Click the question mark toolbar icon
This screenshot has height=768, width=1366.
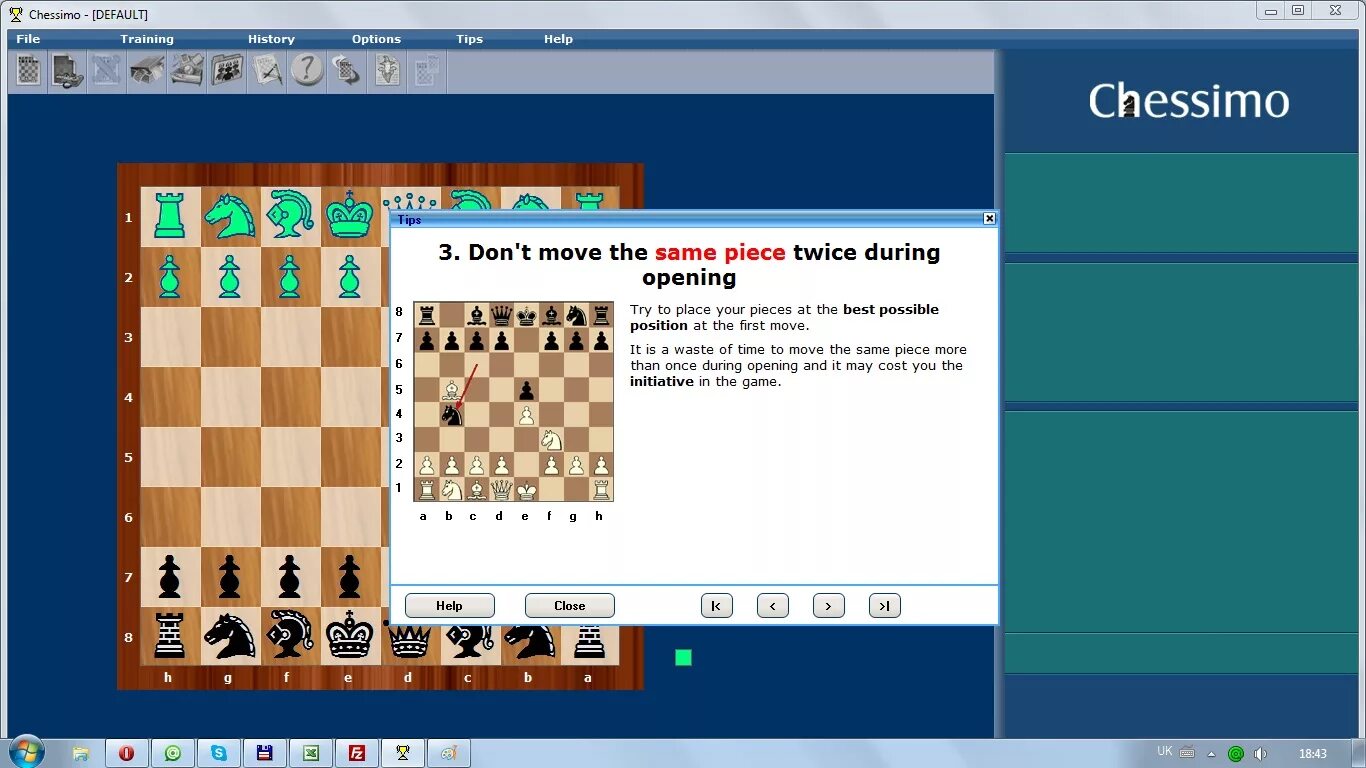click(x=307, y=71)
